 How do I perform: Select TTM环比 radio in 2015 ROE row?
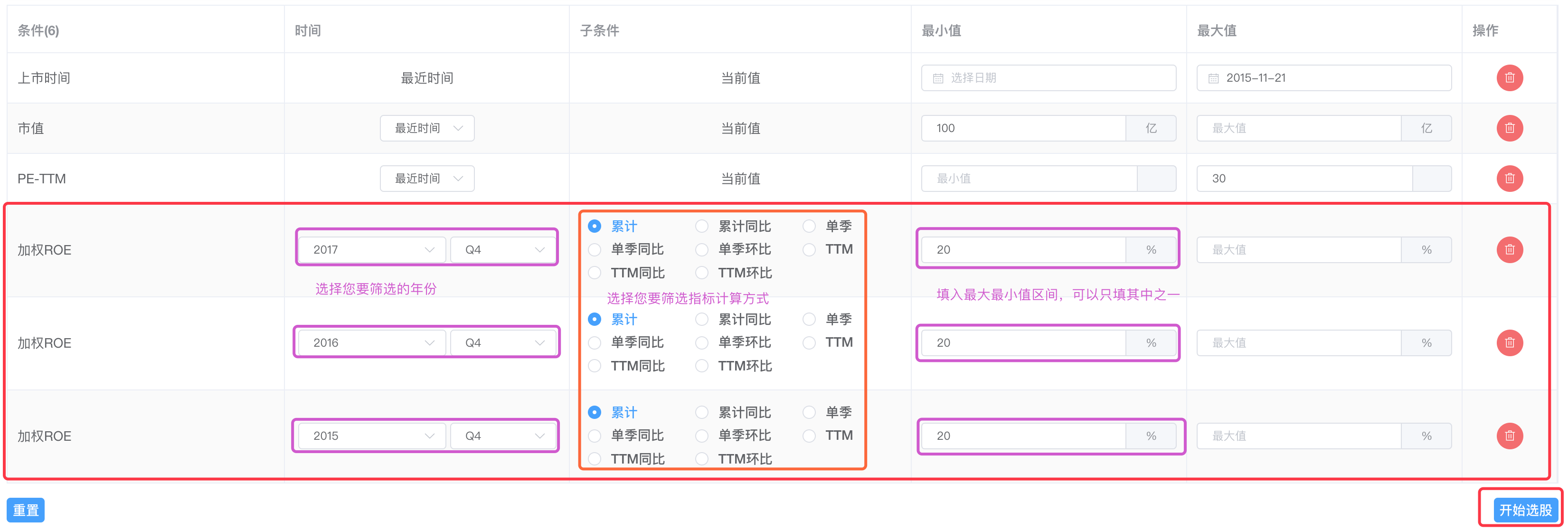point(702,459)
